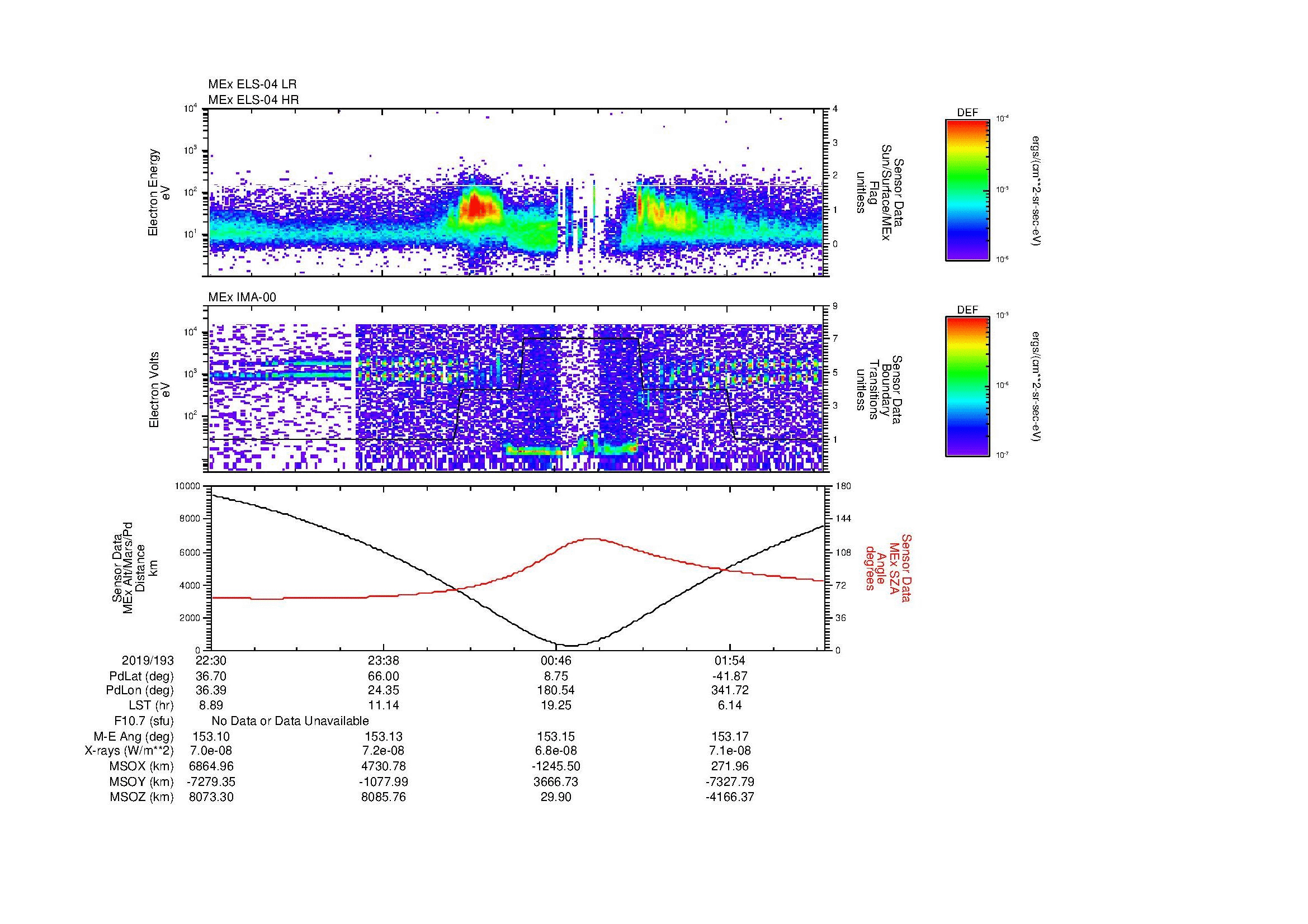This screenshot has height=924, width=1308.
Task: Click MSOX value -1245.50
Action: pyautogui.click(x=556, y=766)
